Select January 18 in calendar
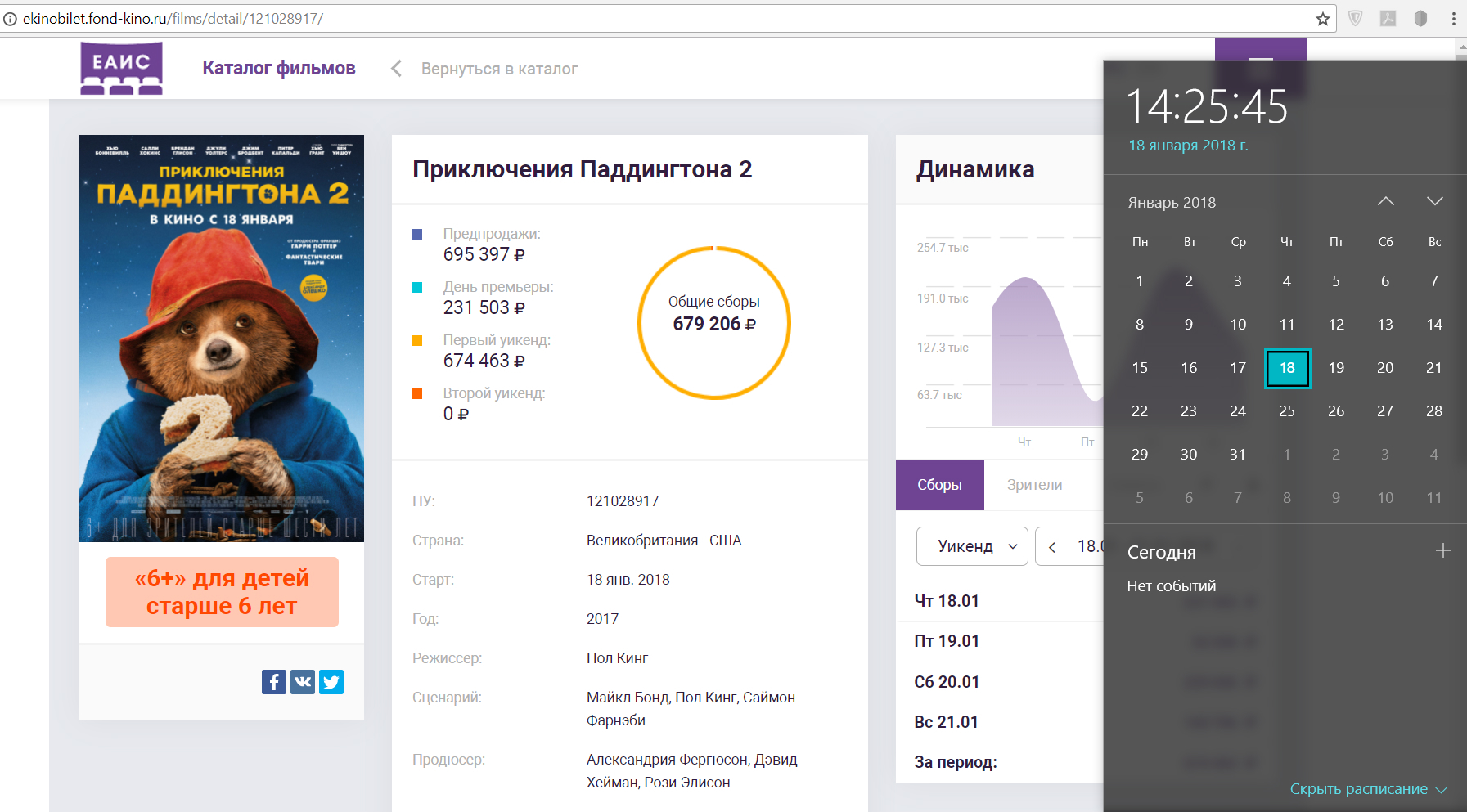The width and height of the screenshot is (1467, 812). coord(1287,368)
